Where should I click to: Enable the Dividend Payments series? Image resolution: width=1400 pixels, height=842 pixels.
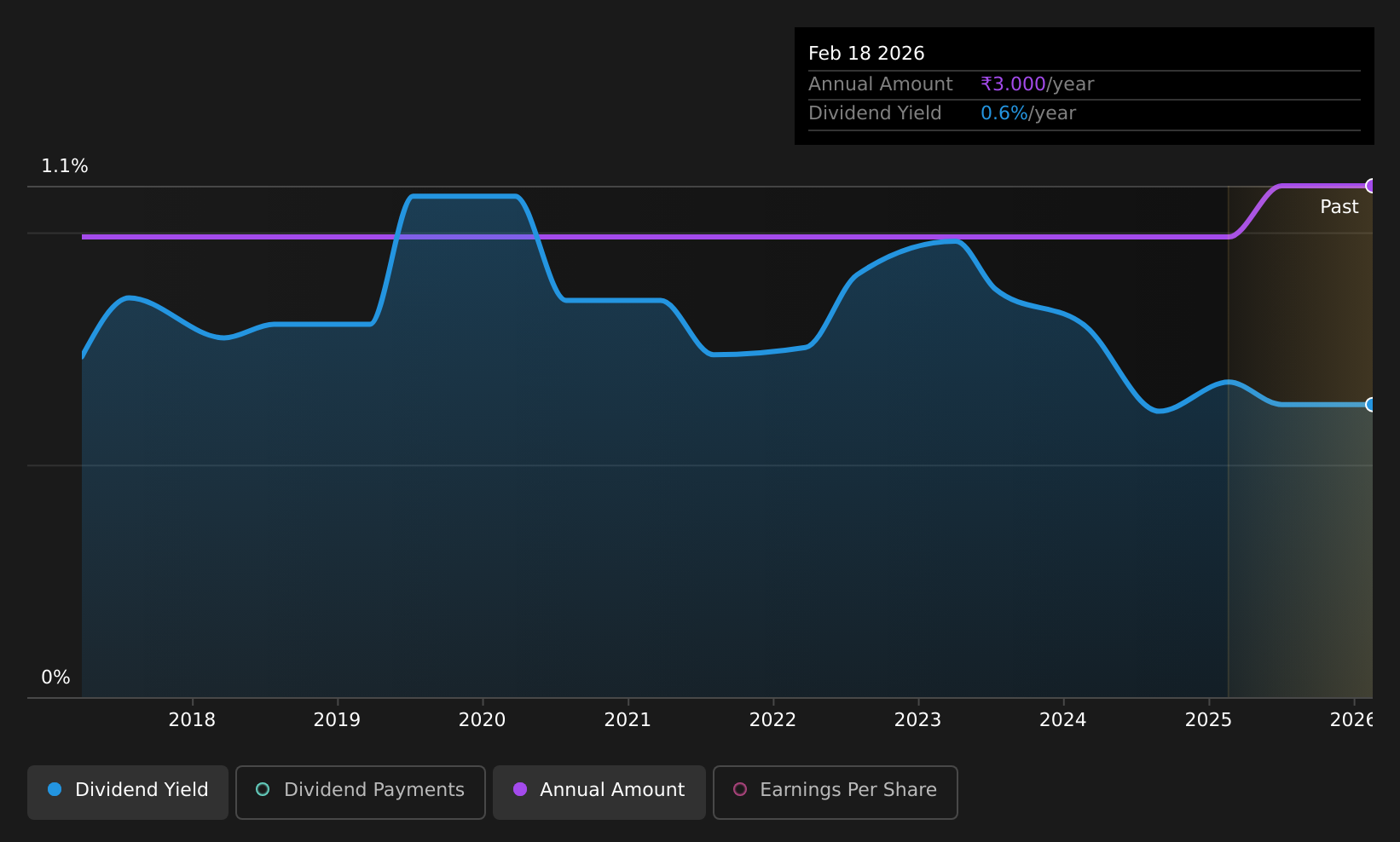point(361,792)
